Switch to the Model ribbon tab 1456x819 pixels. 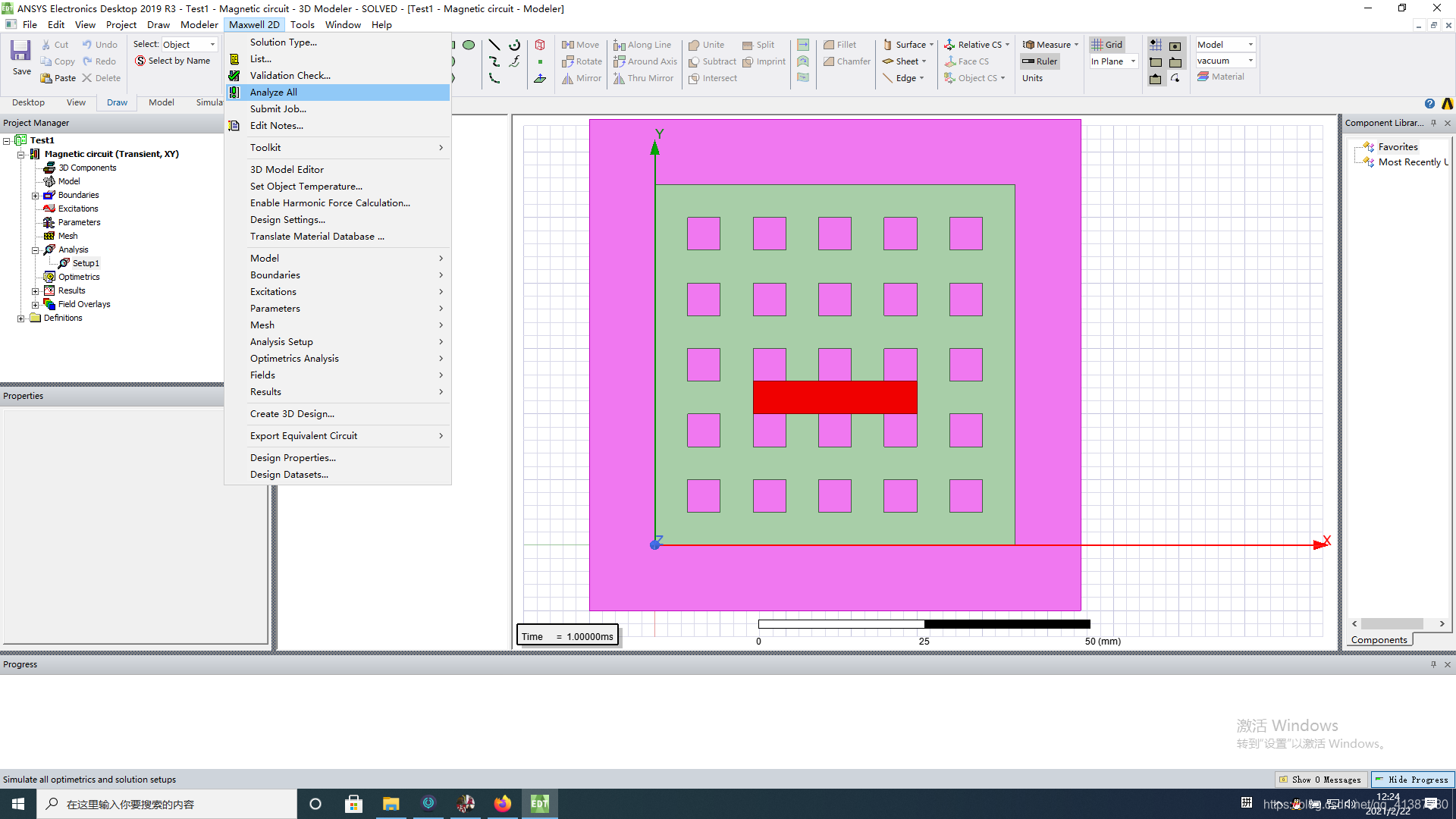[x=161, y=102]
